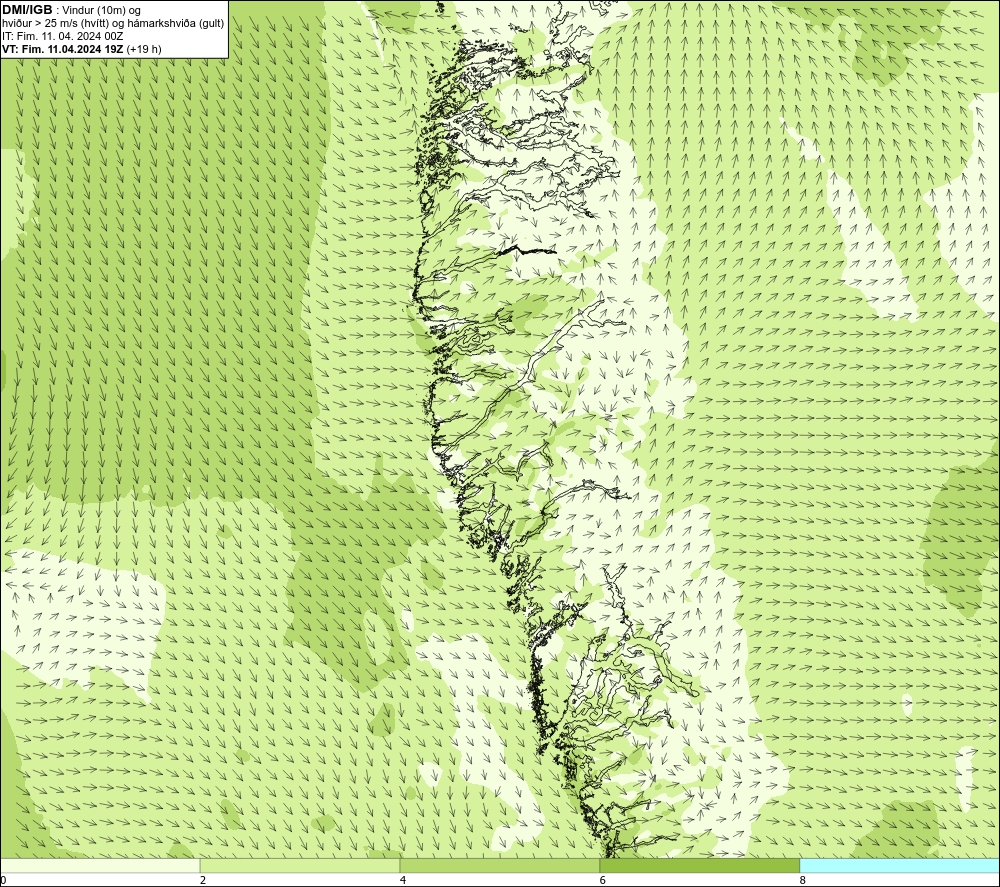Click the light blue scale segment above 8
The image size is (1000, 887).
[x=900, y=865]
